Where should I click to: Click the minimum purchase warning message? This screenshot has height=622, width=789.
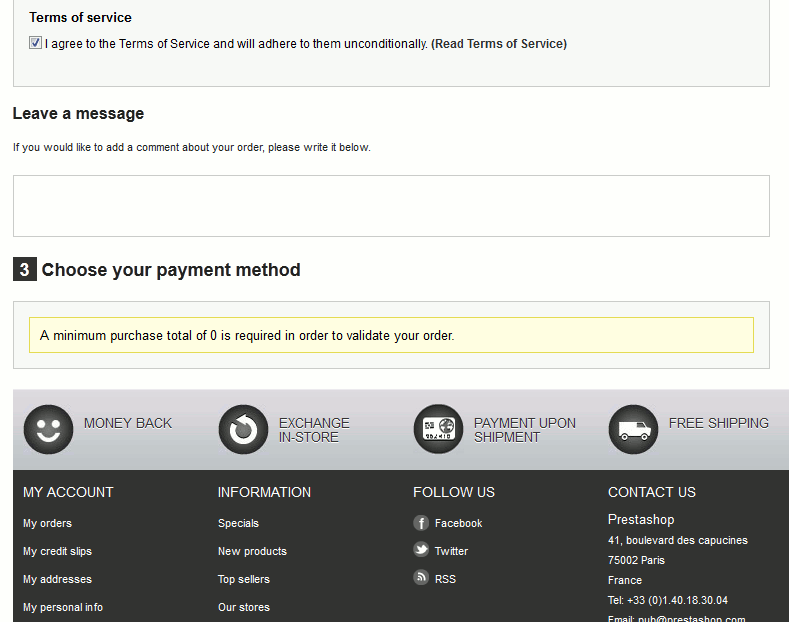[391, 336]
